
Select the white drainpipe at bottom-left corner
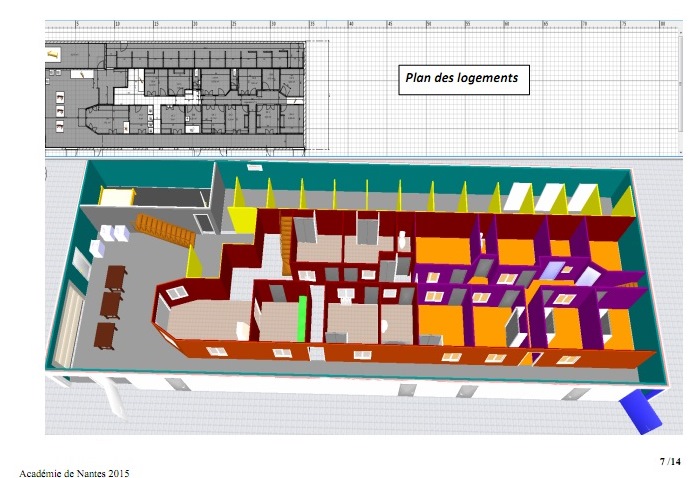[116, 398]
